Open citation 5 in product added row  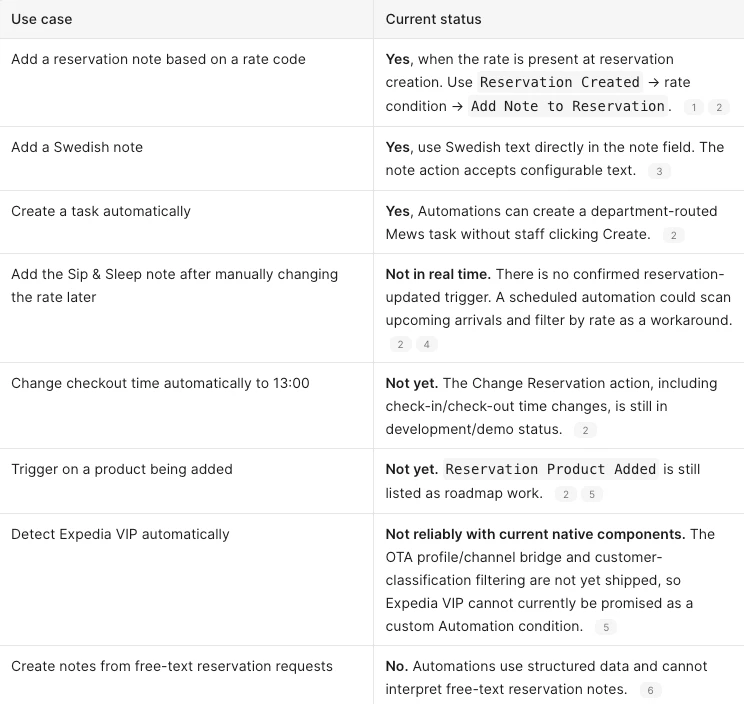pyautogui.click(x=592, y=494)
